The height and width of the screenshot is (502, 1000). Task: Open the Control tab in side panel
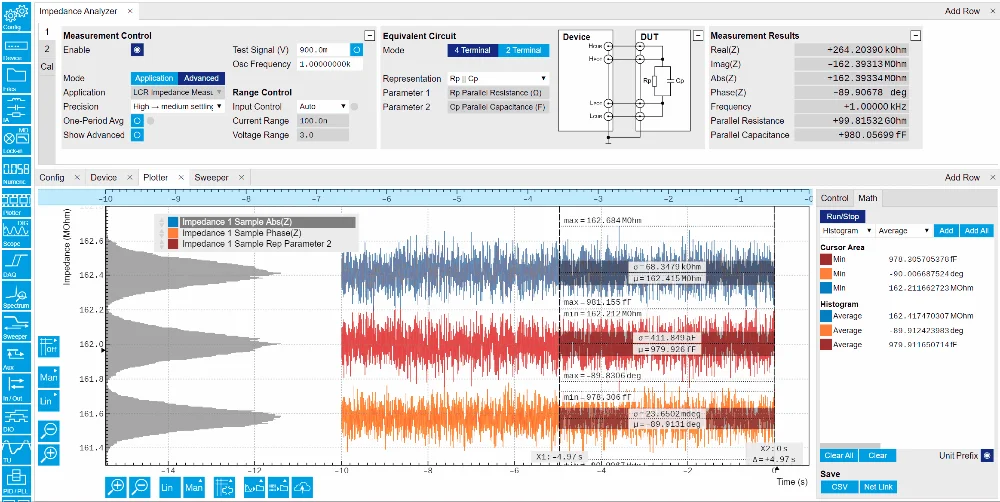[834, 198]
